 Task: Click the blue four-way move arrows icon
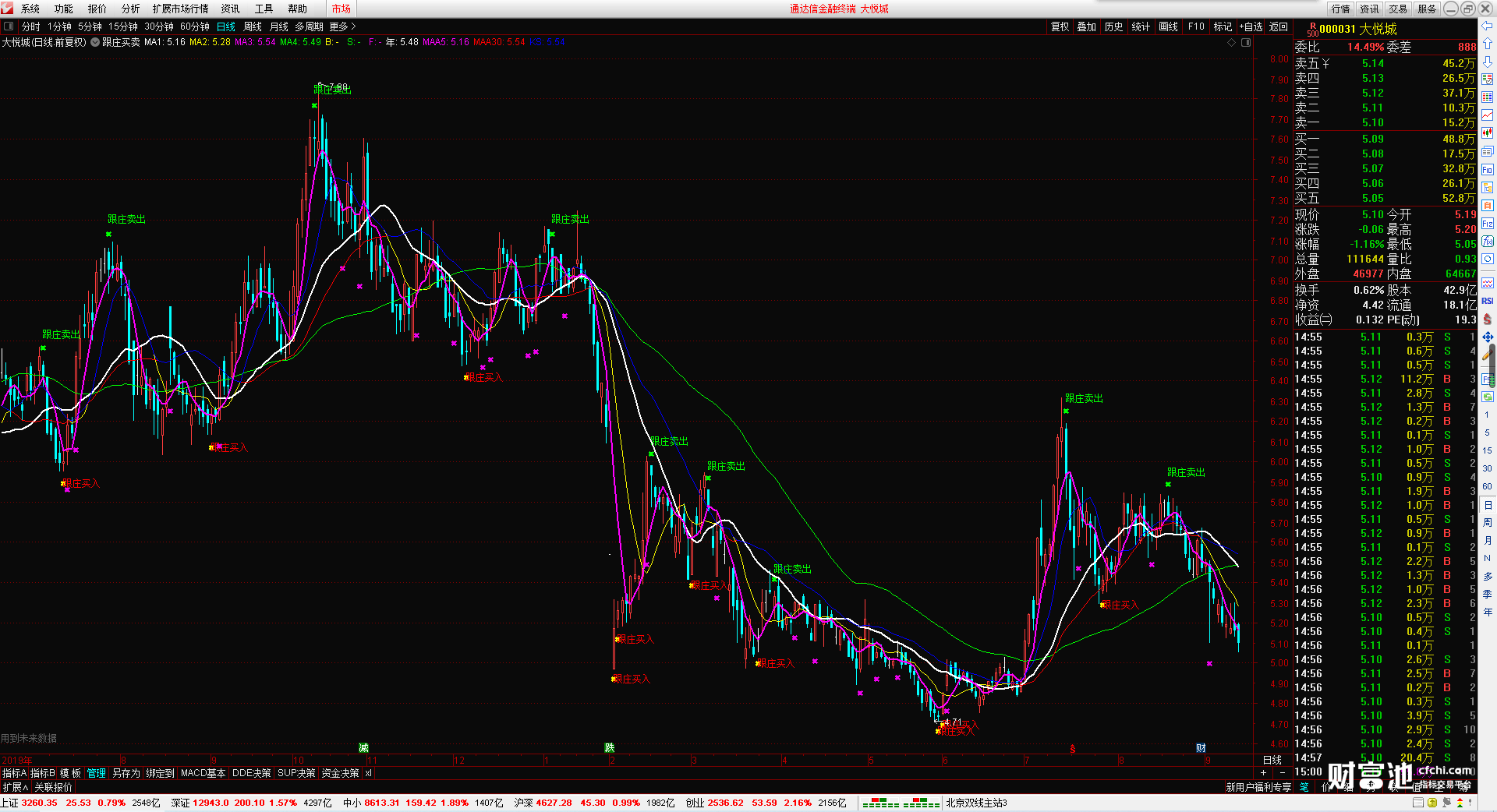tap(1488, 337)
